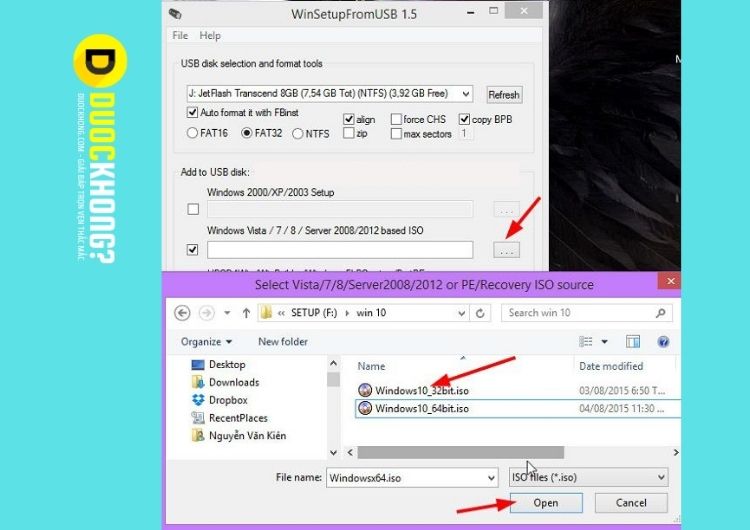Go up one folder level
The height and width of the screenshot is (530, 750).
246,313
